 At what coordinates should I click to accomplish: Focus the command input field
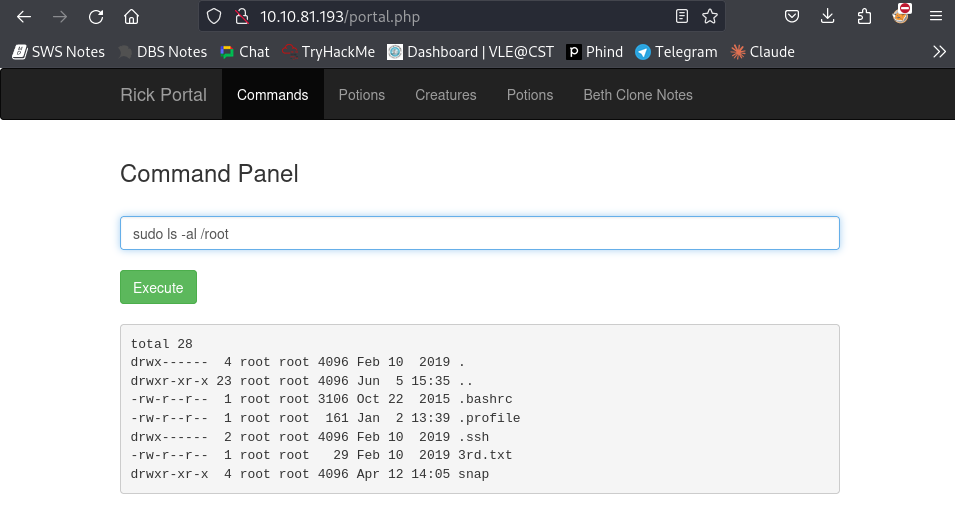480,233
